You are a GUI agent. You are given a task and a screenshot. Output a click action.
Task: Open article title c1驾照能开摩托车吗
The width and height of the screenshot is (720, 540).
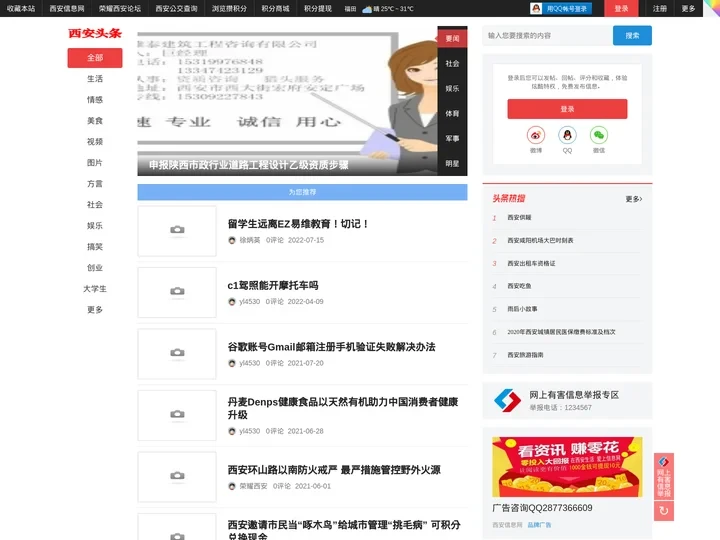pyautogui.click(x=273, y=286)
